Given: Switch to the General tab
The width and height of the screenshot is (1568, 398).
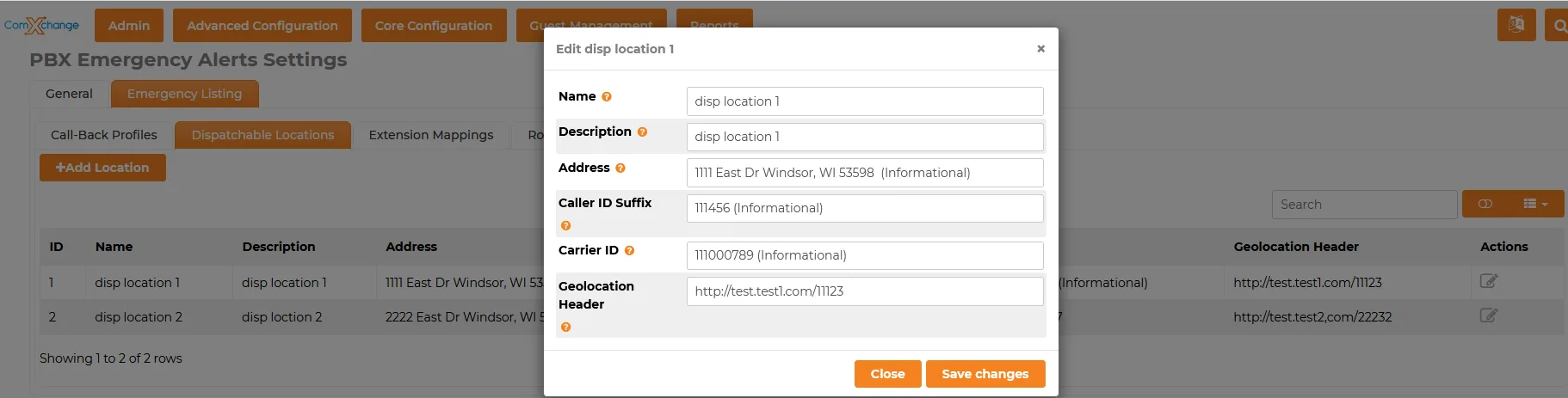Looking at the screenshot, I should click(69, 94).
